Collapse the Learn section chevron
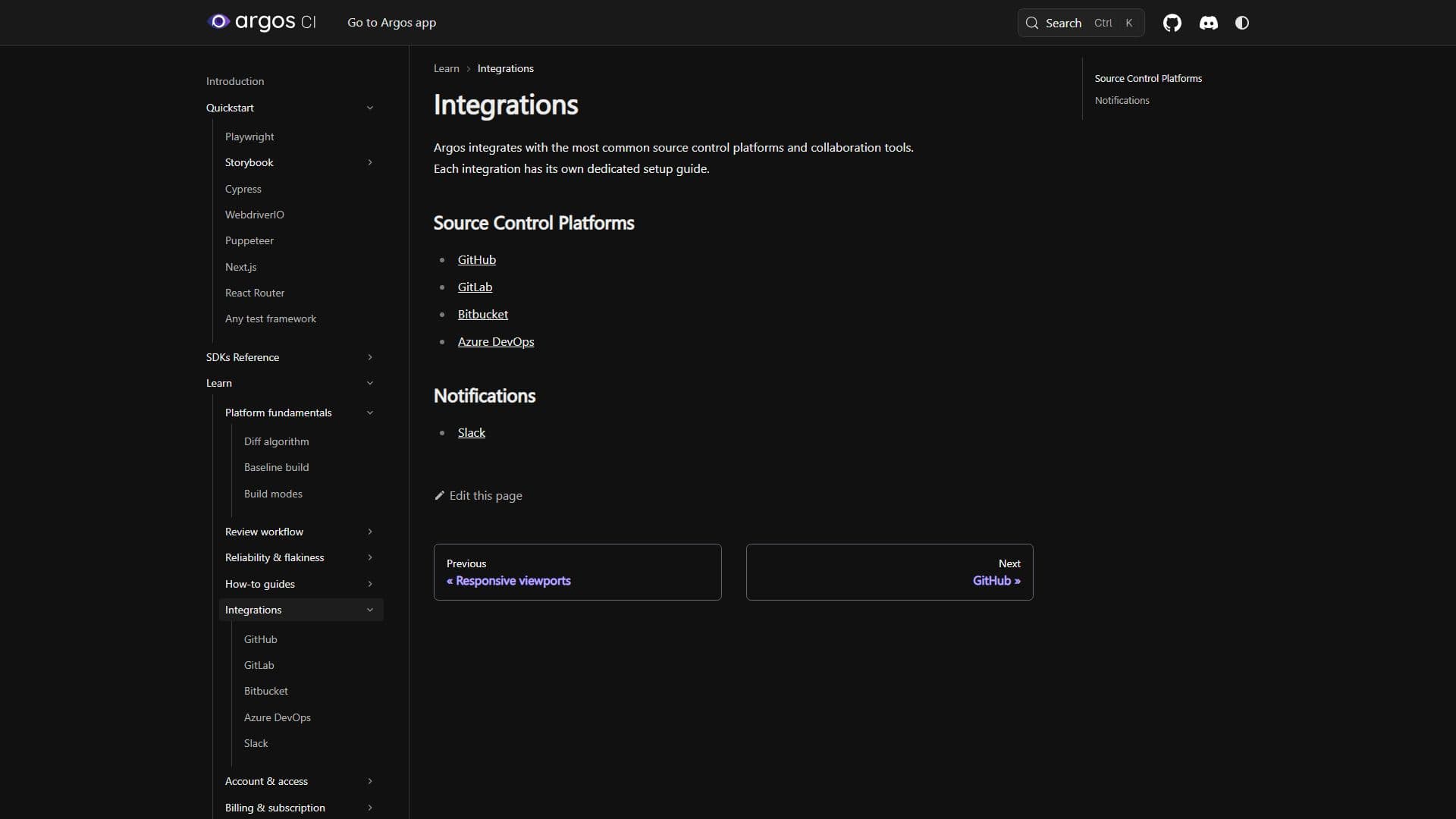1456x819 pixels. click(370, 383)
